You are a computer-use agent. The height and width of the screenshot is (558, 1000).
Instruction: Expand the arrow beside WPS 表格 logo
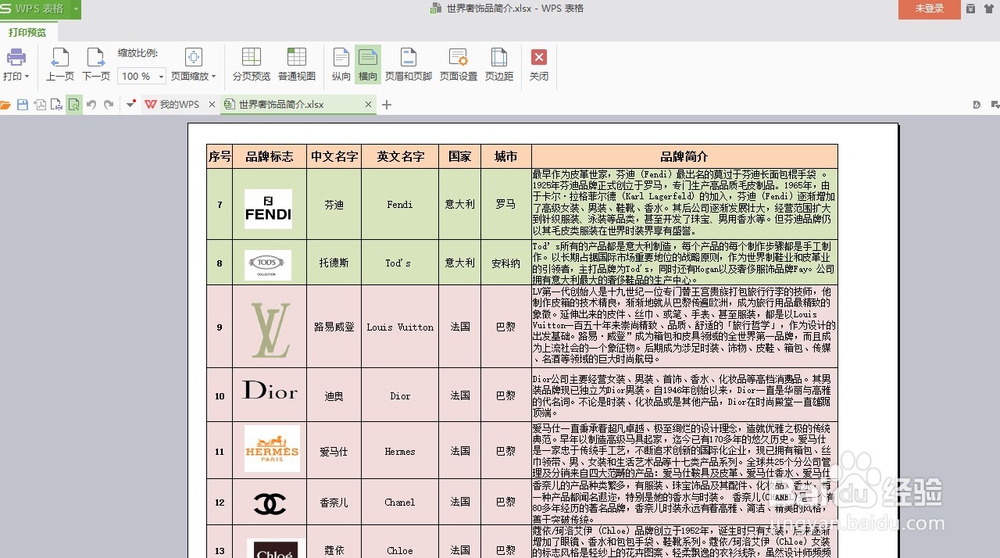(x=76, y=9)
